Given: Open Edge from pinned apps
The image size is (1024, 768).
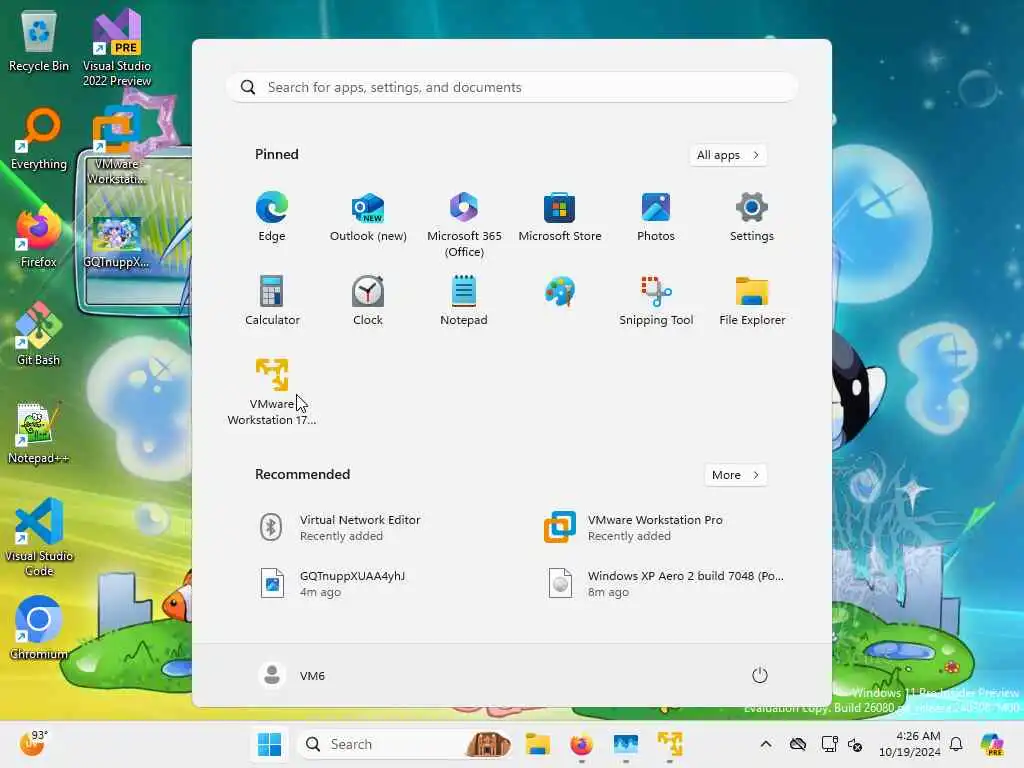Looking at the screenshot, I should click(272, 217).
